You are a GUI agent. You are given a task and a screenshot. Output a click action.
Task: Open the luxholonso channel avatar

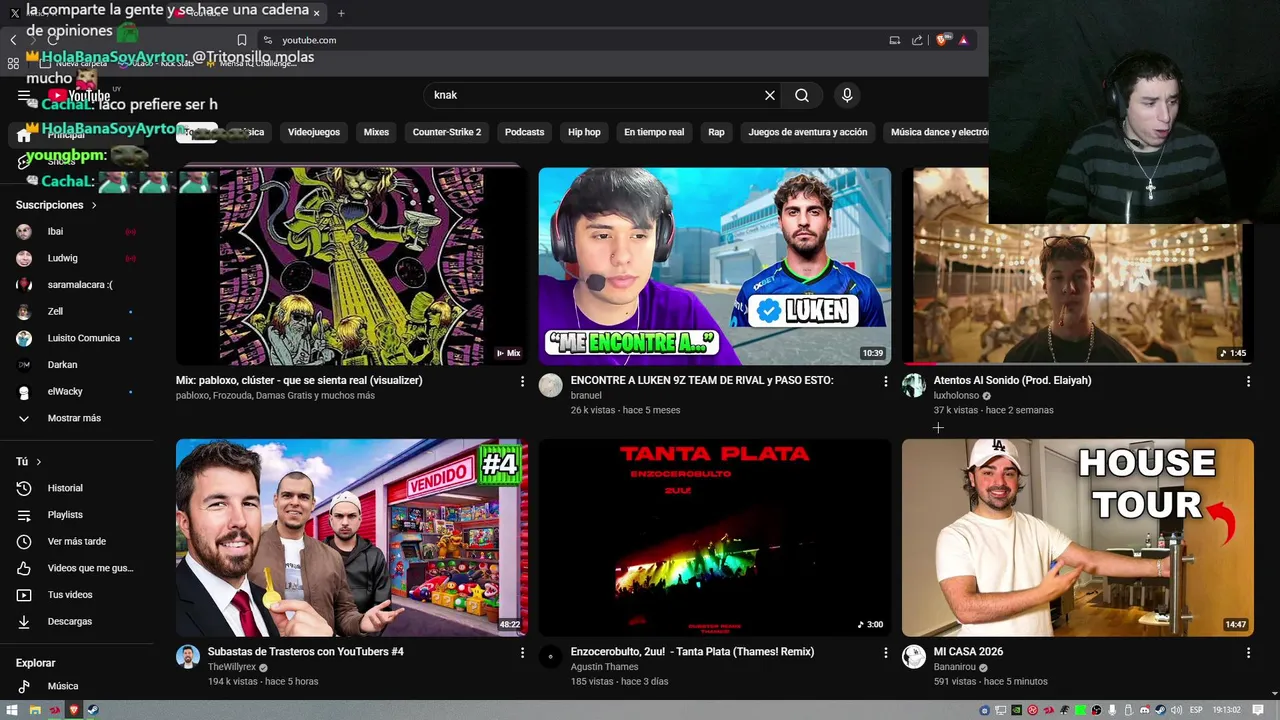914,386
